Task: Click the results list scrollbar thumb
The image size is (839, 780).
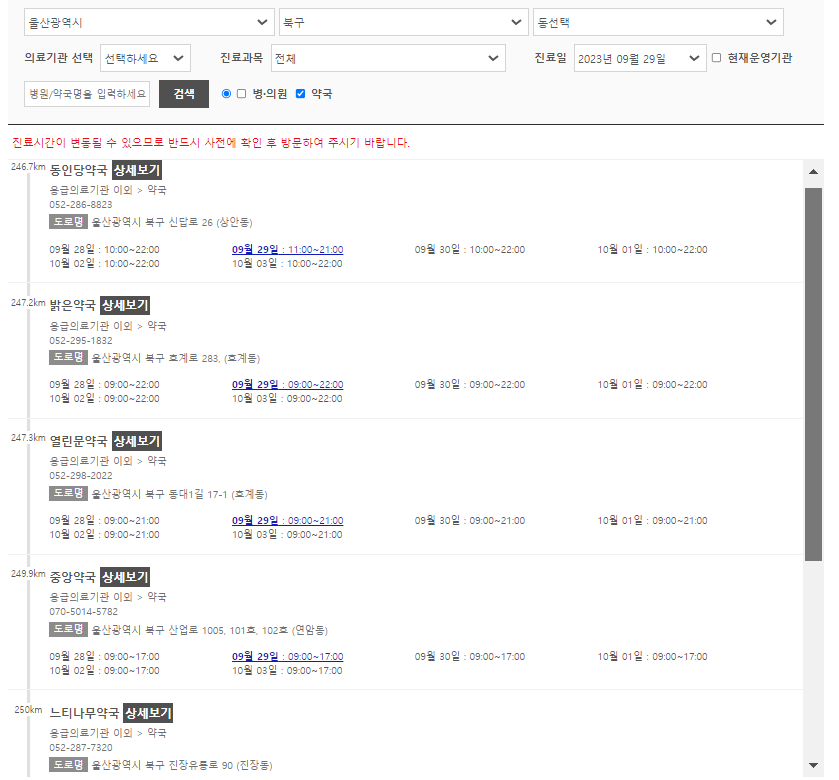Action: [x=813, y=374]
